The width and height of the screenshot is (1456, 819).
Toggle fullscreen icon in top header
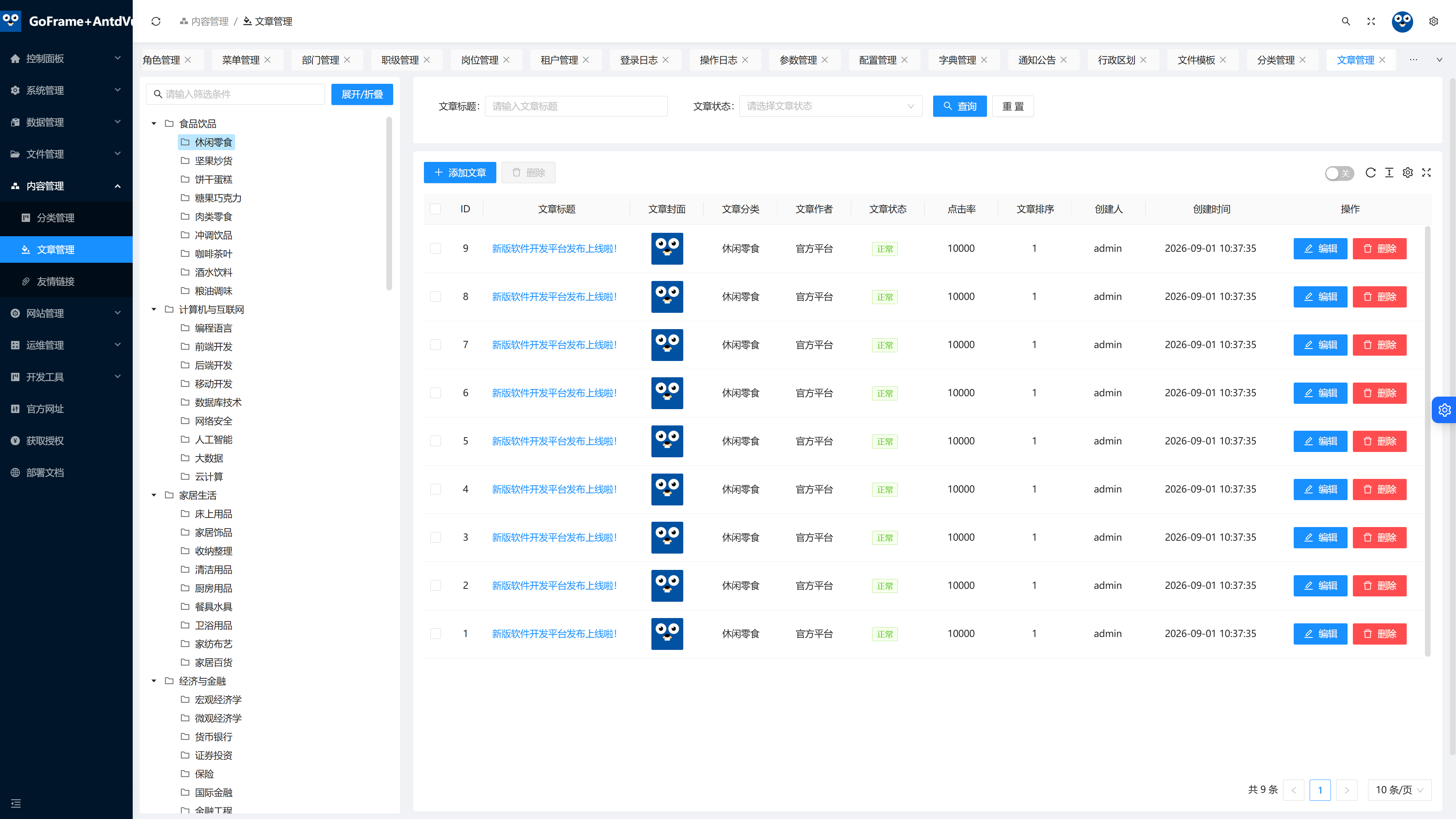click(x=1371, y=22)
